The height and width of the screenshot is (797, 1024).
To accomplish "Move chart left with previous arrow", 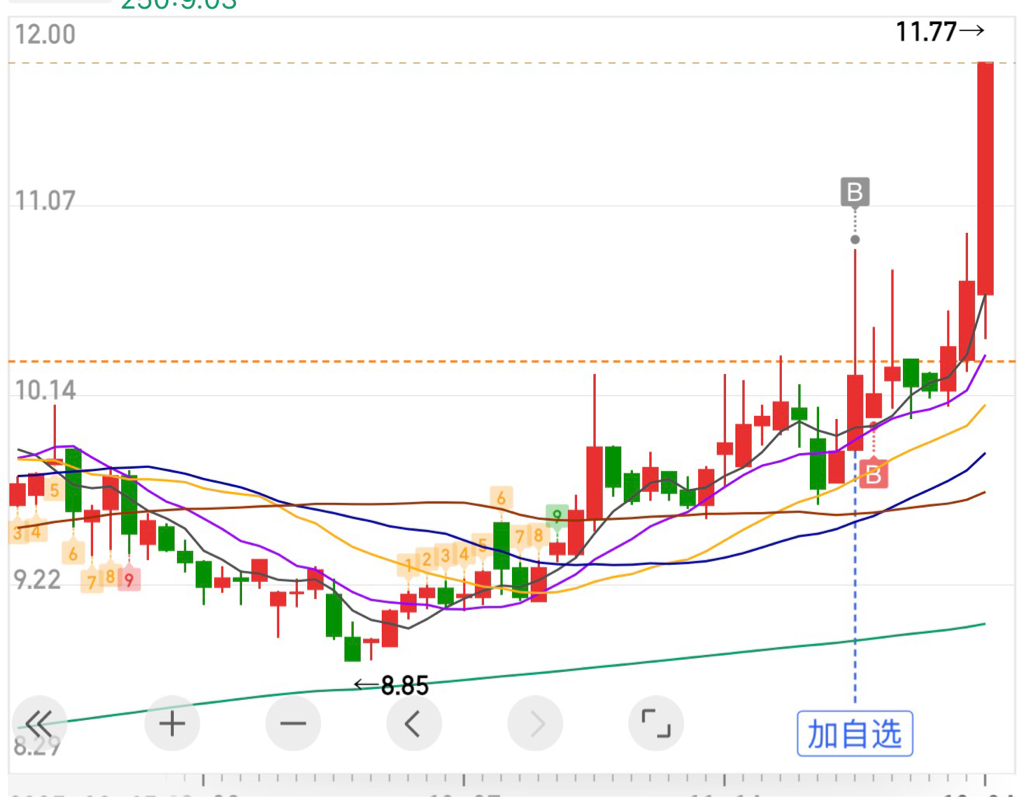I will (x=414, y=723).
